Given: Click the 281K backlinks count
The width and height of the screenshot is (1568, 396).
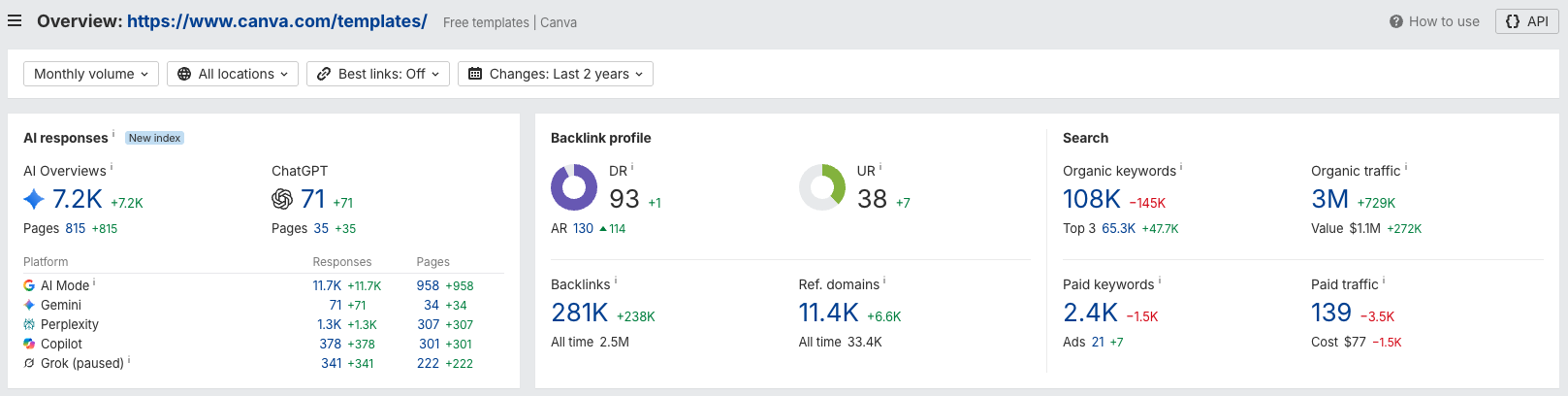Looking at the screenshot, I should click(580, 313).
